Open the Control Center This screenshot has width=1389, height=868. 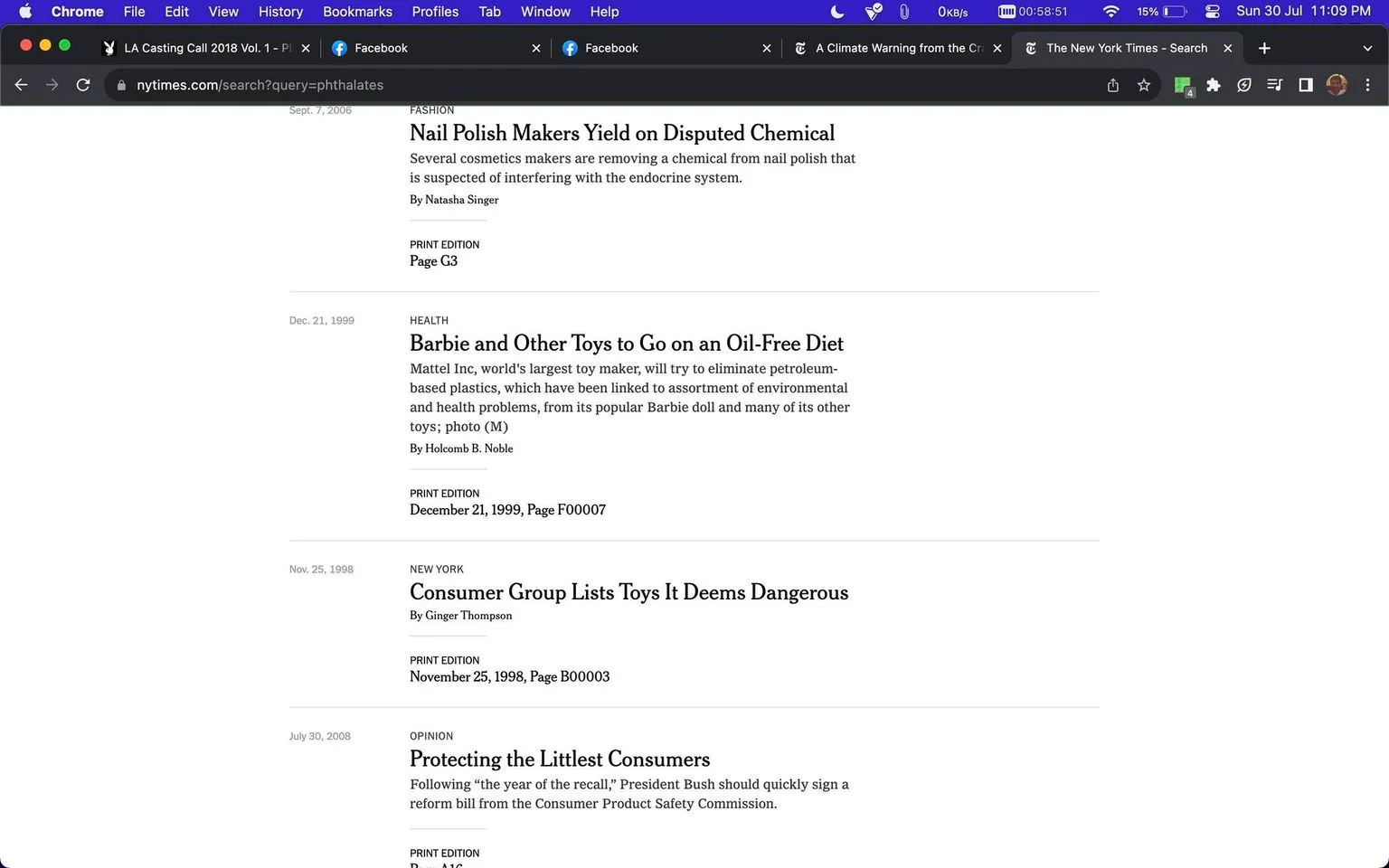click(x=1213, y=12)
